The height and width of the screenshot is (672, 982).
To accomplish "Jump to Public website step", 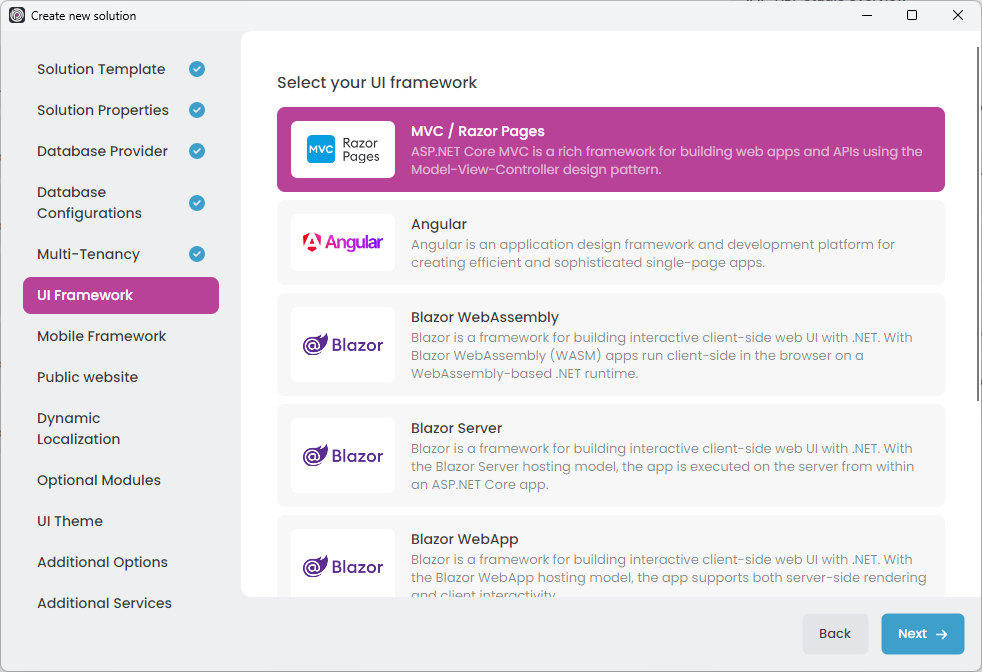I will pyautogui.click(x=121, y=377).
